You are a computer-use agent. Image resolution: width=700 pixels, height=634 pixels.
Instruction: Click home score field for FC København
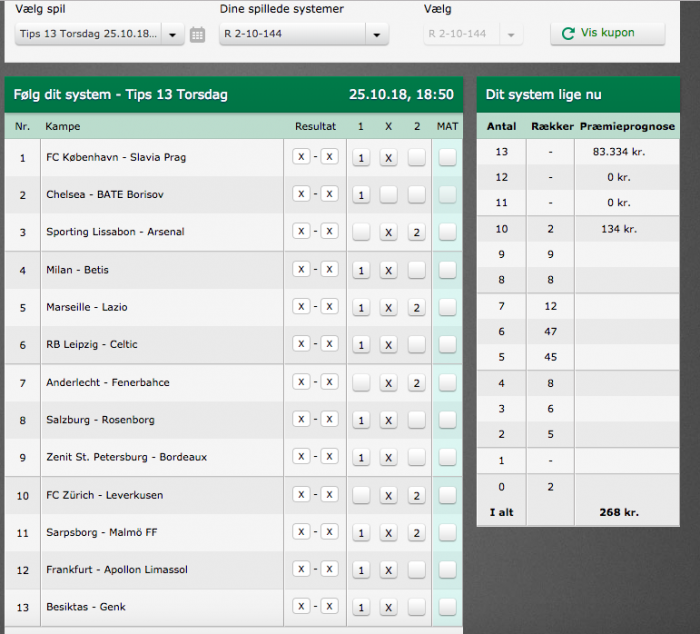pos(301,157)
